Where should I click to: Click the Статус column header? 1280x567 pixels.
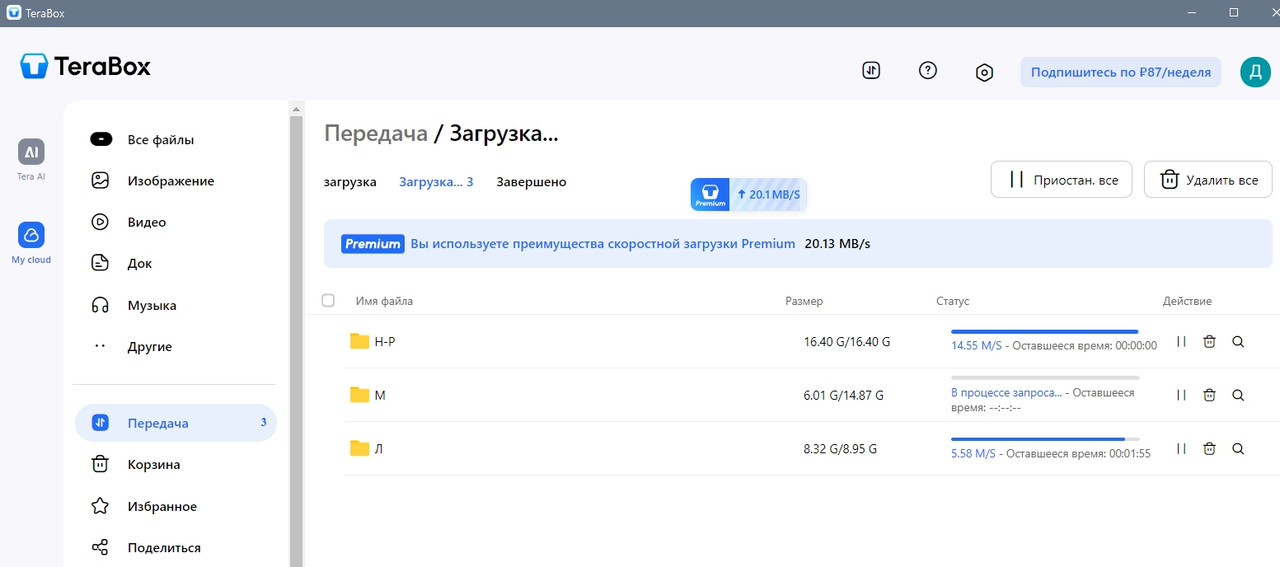click(x=952, y=301)
